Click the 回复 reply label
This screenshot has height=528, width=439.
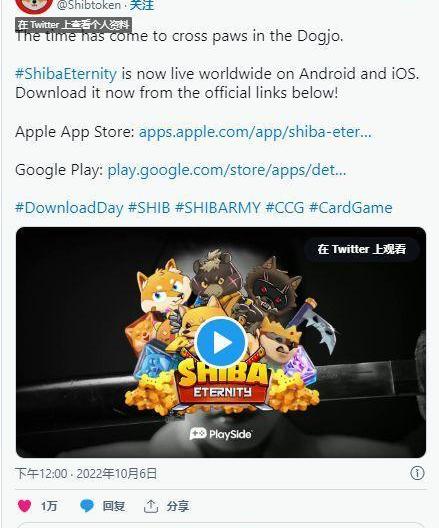point(114,506)
